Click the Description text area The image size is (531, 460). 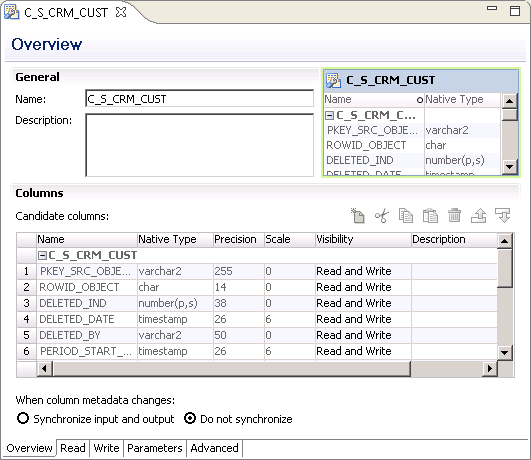tap(199, 145)
